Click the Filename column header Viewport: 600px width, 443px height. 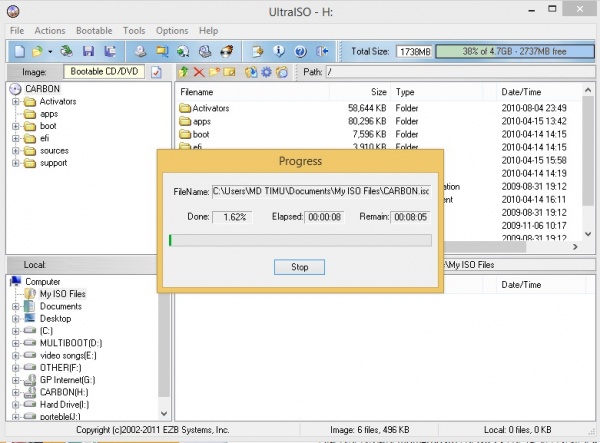click(200, 91)
